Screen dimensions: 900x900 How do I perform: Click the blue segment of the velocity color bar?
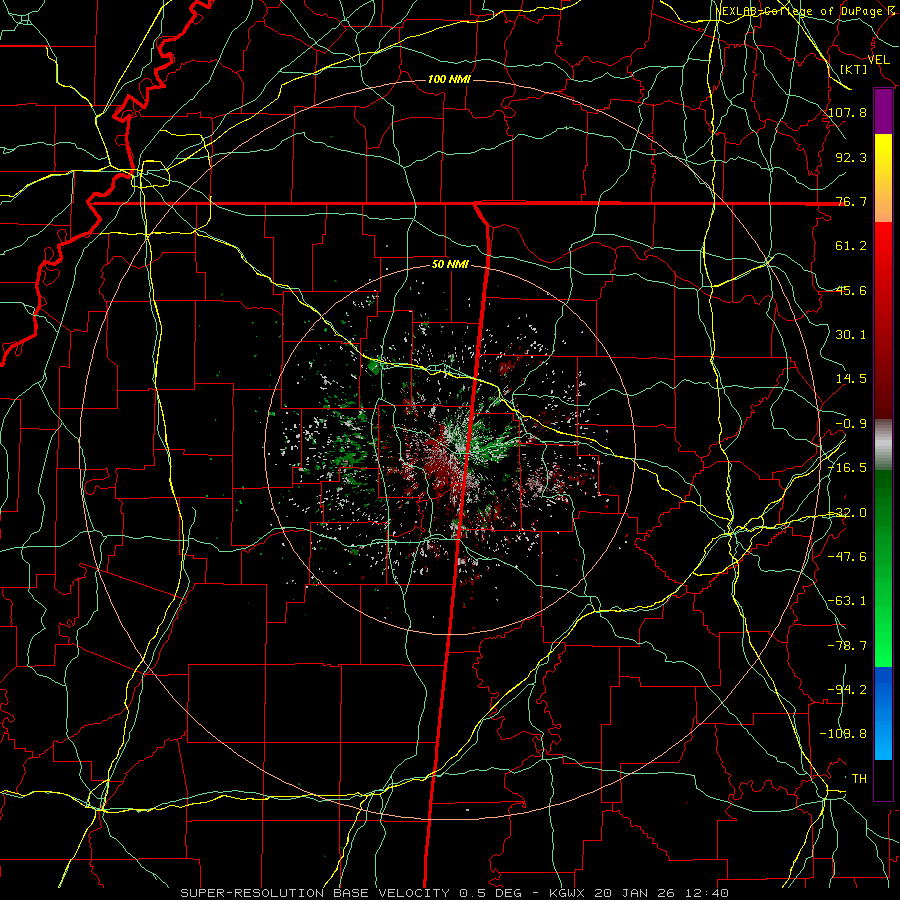click(x=883, y=713)
